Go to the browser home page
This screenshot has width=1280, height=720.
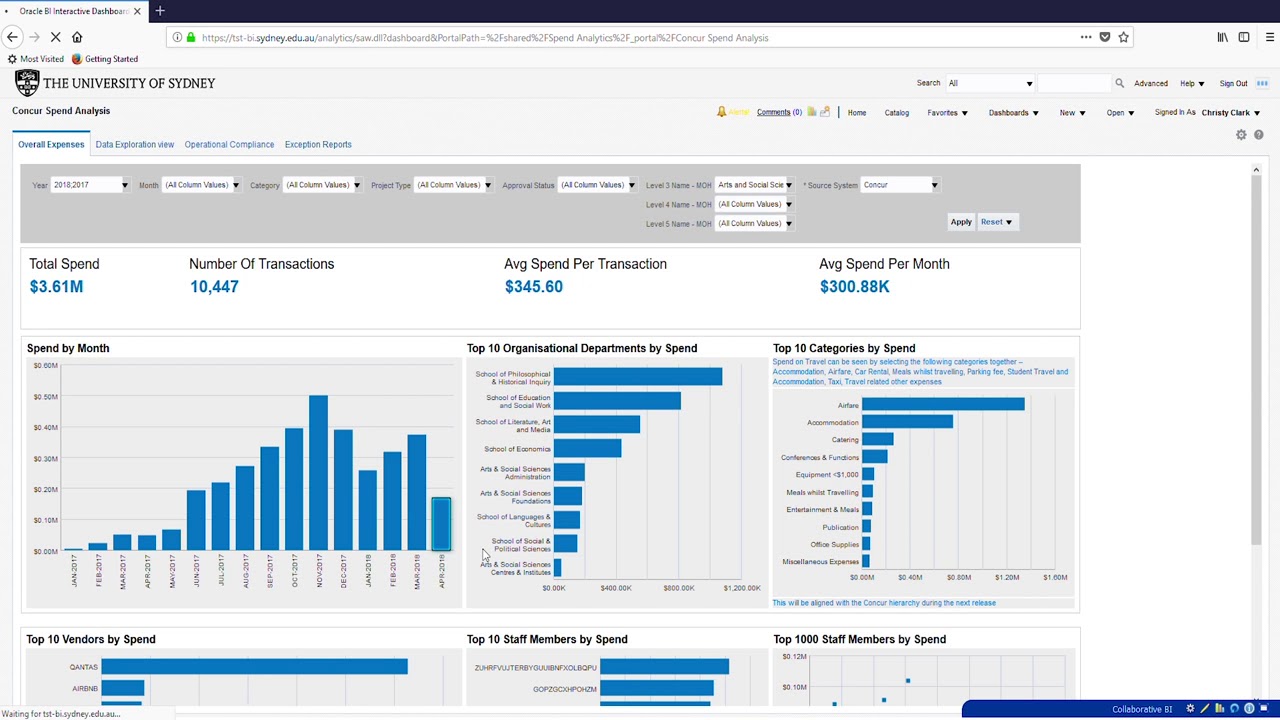coord(77,37)
